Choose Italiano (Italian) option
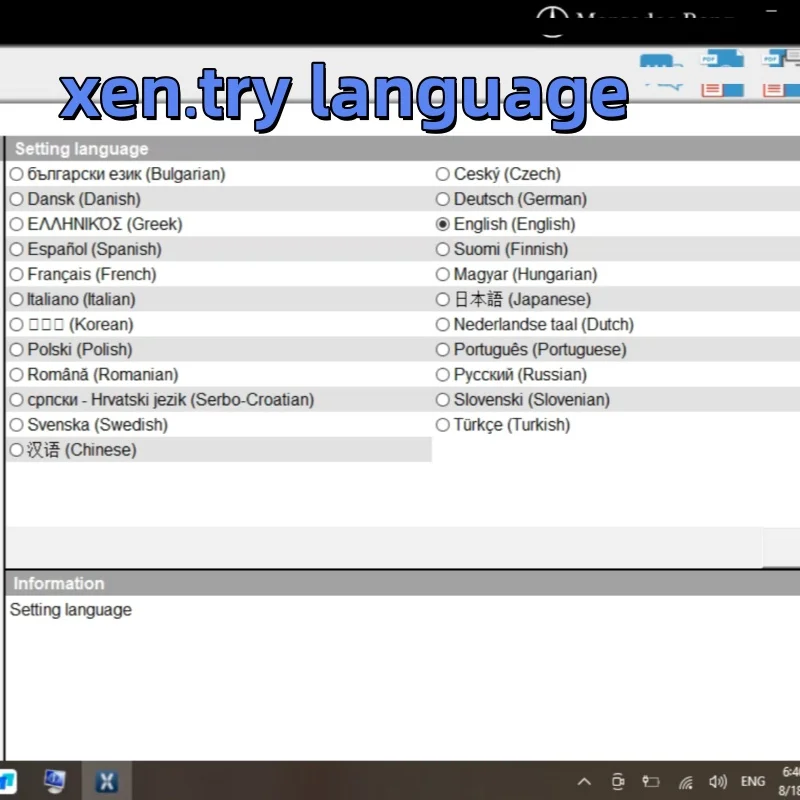Viewport: 800px width, 800px height. point(16,299)
